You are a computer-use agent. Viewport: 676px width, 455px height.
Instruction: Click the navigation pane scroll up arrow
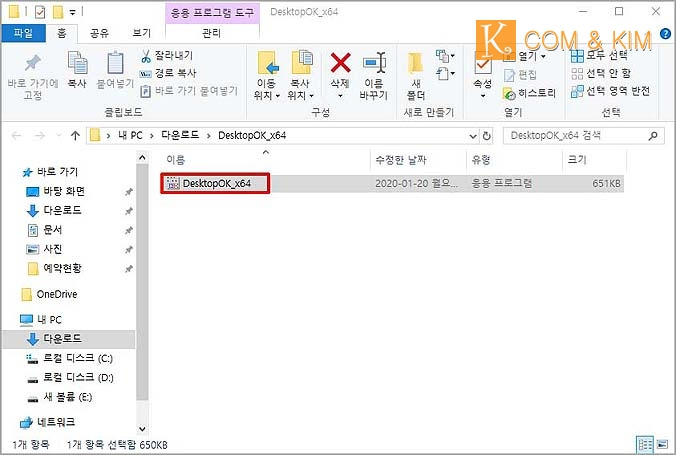pos(142,158)
